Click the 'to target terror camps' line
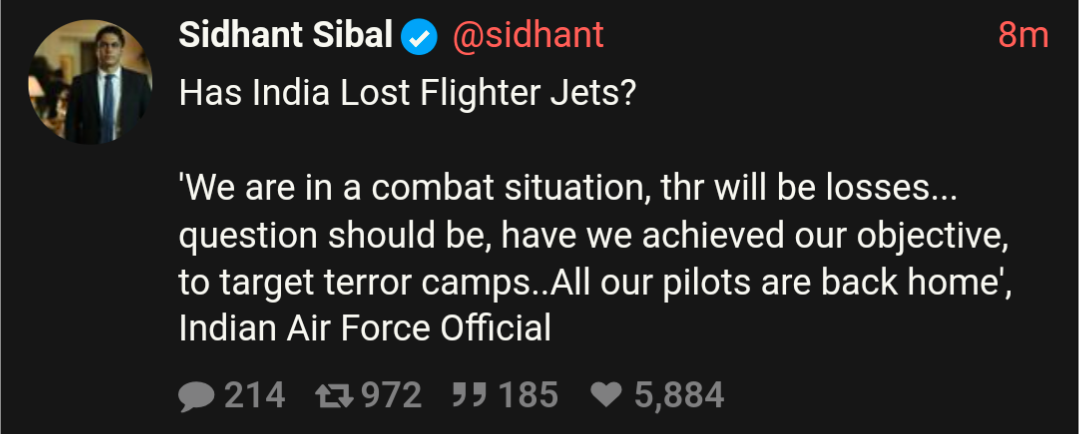 click(x=596, y=283)
